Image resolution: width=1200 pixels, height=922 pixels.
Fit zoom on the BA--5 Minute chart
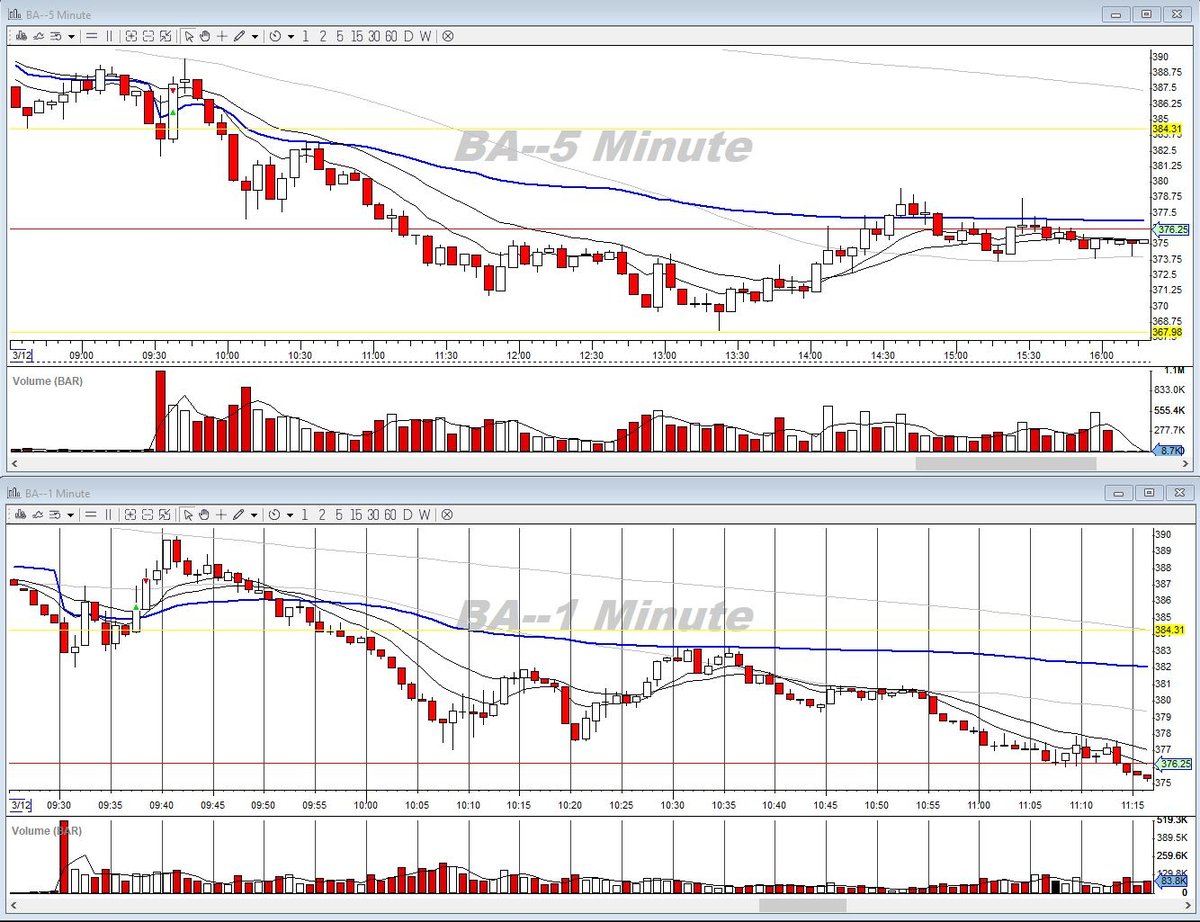[165, 36]
